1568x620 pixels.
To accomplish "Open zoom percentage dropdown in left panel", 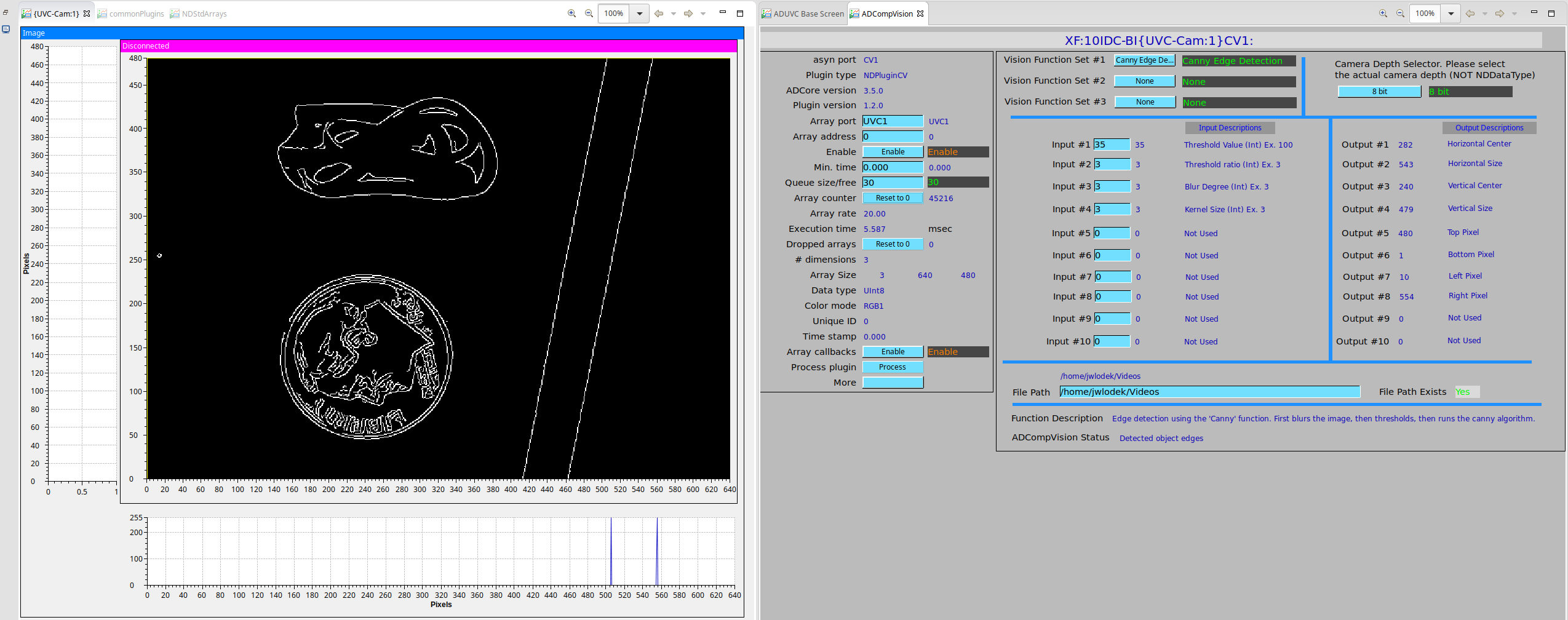I will (640, 14).
